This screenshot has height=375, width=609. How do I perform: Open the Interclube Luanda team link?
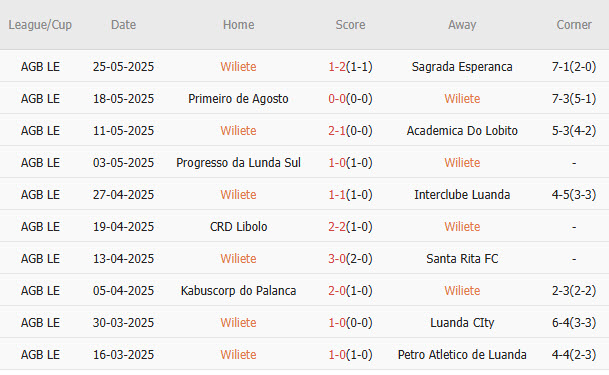462,194
